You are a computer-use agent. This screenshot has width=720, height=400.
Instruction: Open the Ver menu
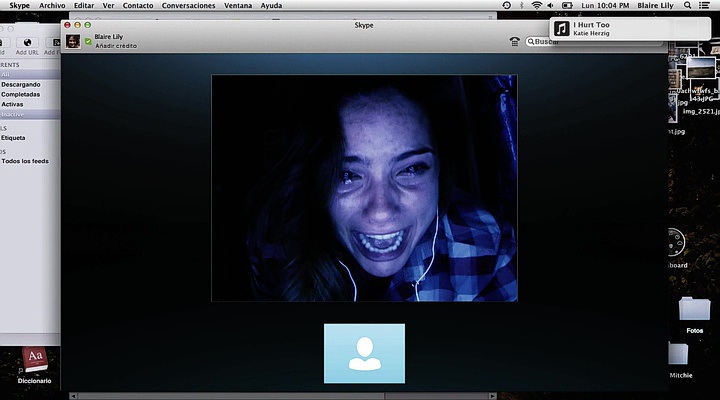(x=108, y=6)
